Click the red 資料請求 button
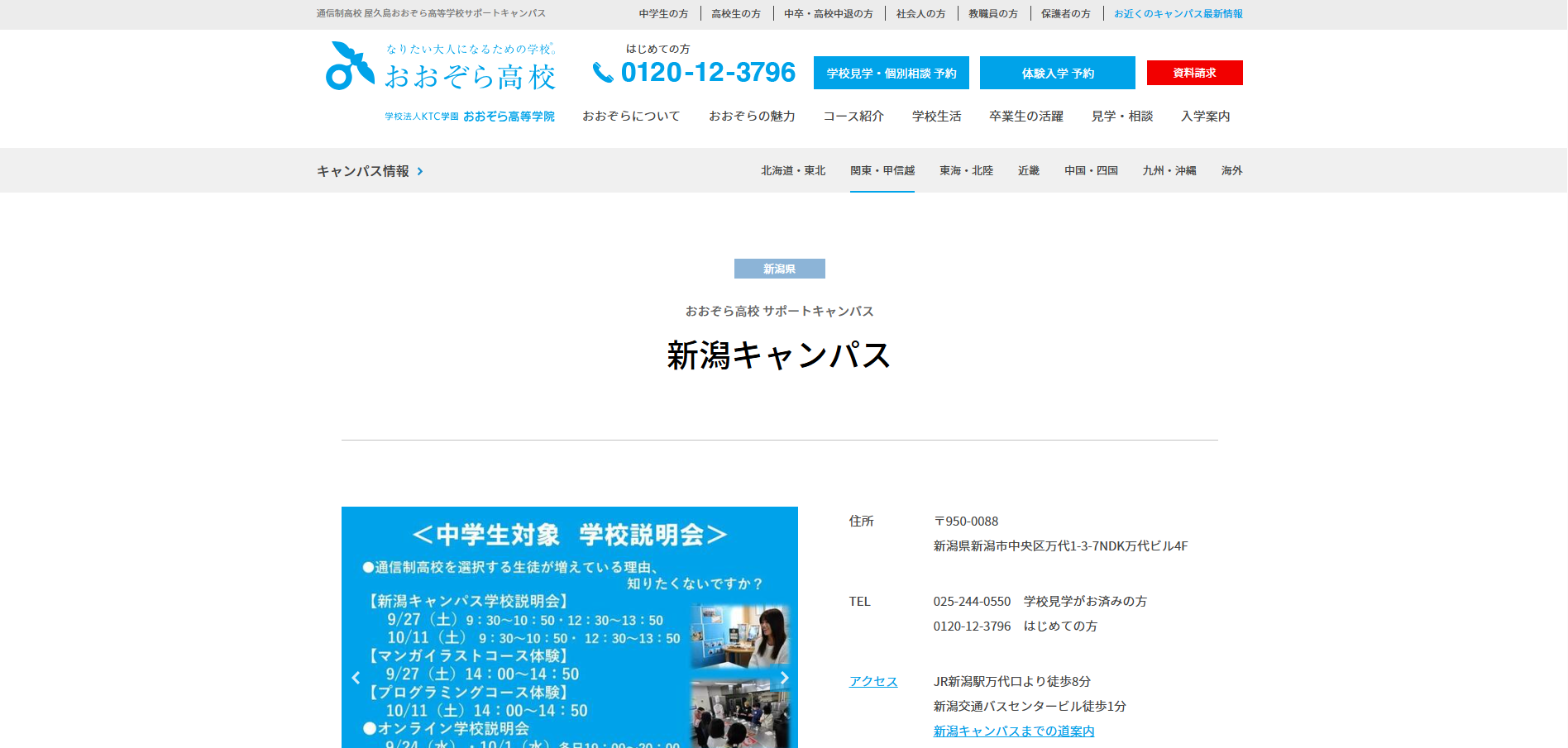 pyautogui.click(x=1194, y=73)
